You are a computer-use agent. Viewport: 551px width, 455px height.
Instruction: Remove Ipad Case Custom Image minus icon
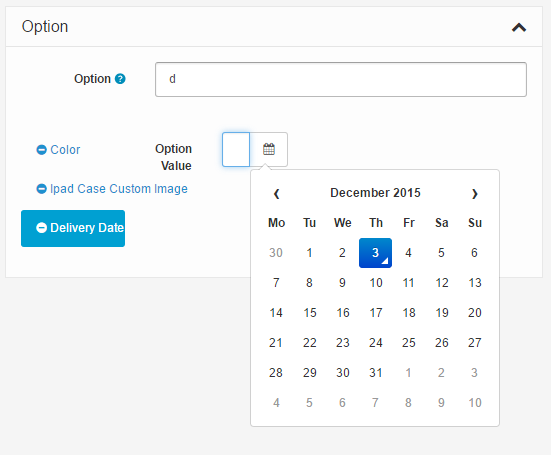pyautogui.click(x=41, y=189)
